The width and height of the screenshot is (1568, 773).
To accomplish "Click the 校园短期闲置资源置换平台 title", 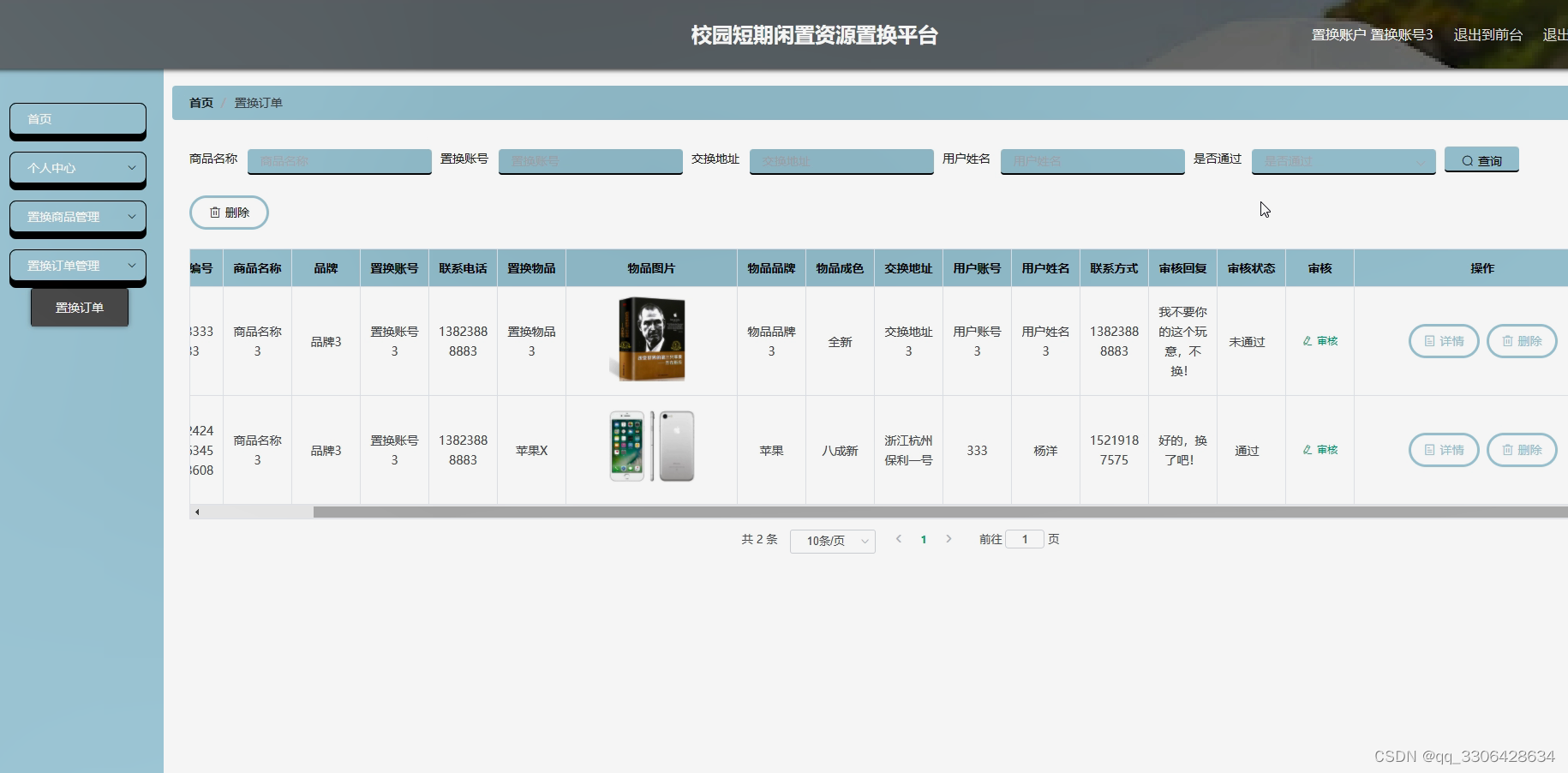I will click(x=815, y=35).
